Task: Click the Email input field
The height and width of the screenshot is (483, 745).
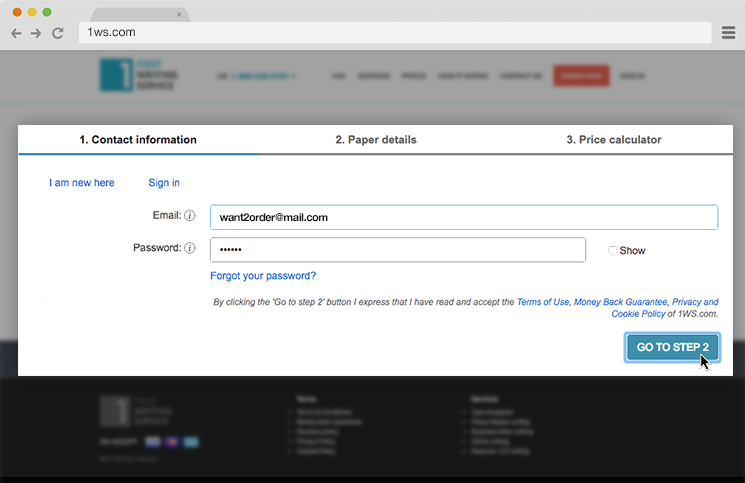Action: [463, 217]
